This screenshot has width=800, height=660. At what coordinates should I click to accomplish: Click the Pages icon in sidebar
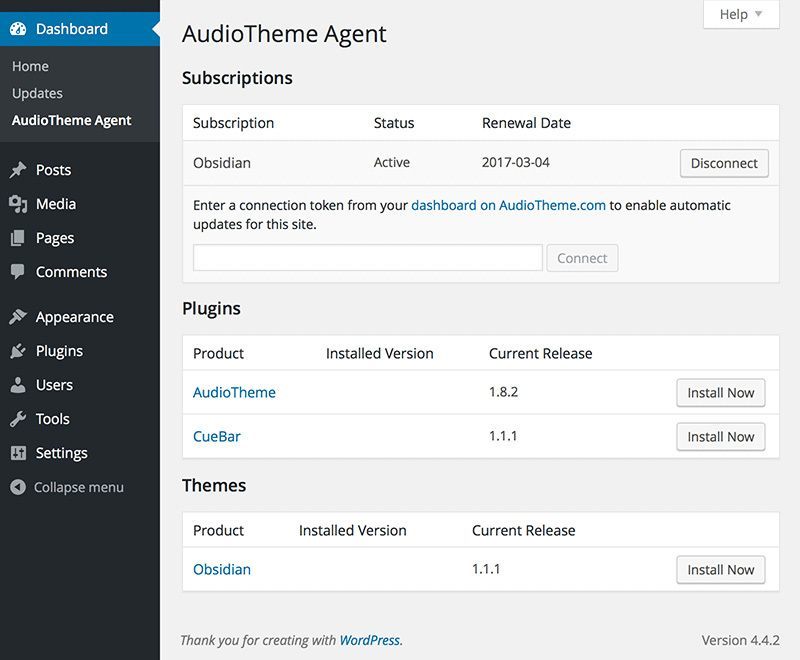18,238
